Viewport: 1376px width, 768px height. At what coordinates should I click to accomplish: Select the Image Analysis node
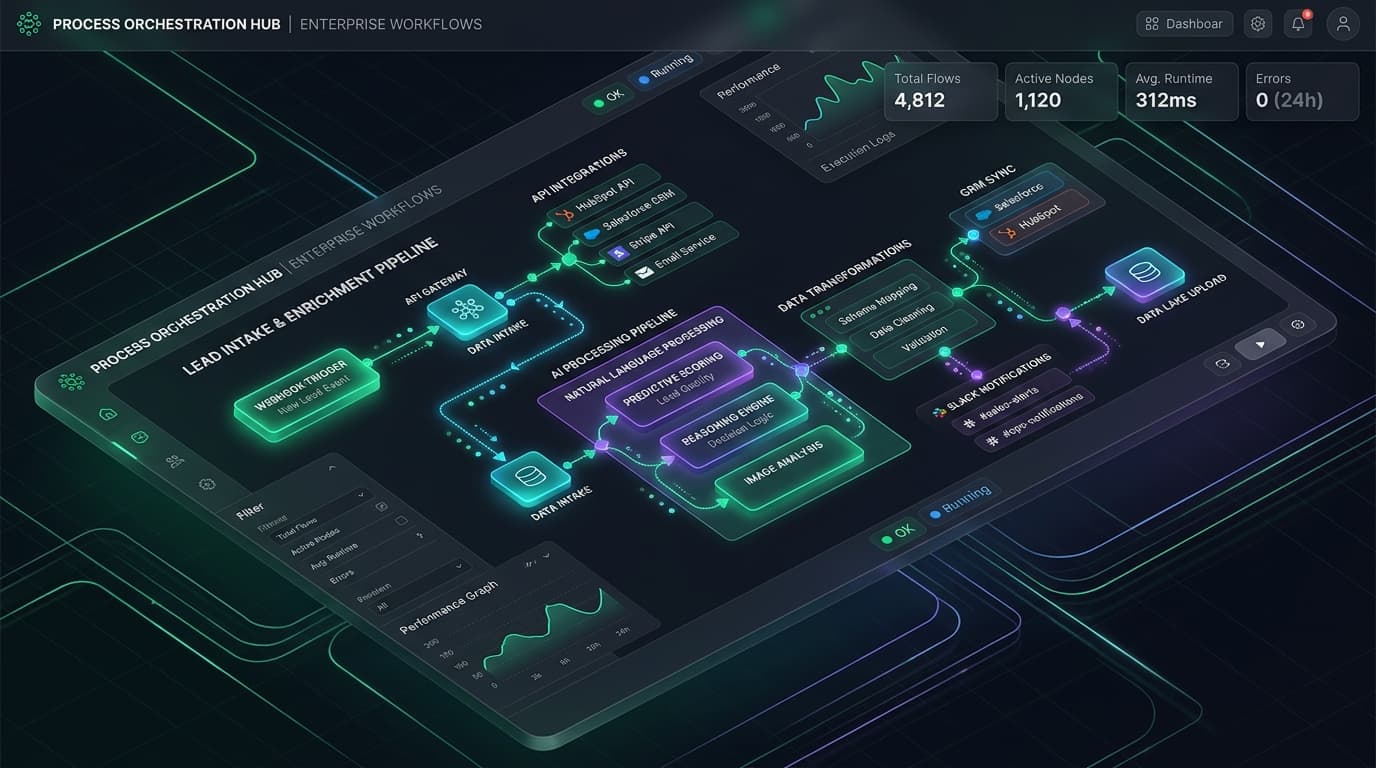tap(789, 468)
